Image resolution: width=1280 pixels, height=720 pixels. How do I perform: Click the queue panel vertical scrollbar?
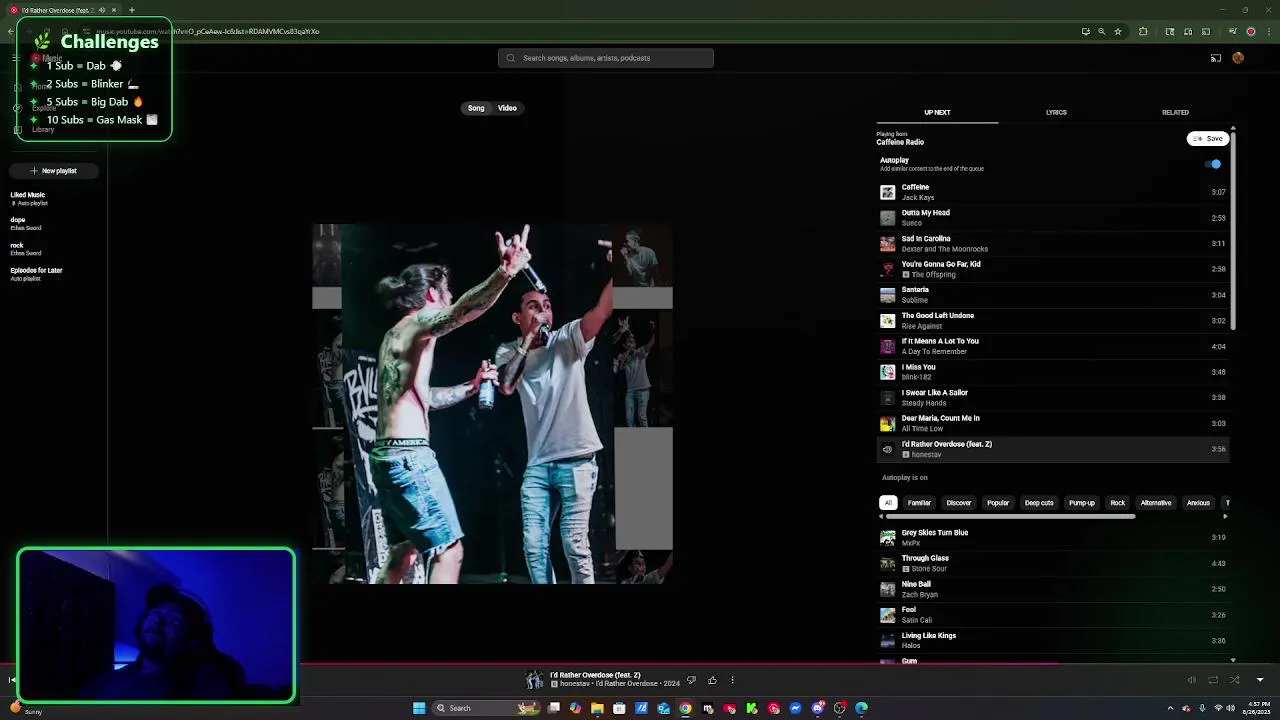pyautogui.click(x=1233, y=230)
